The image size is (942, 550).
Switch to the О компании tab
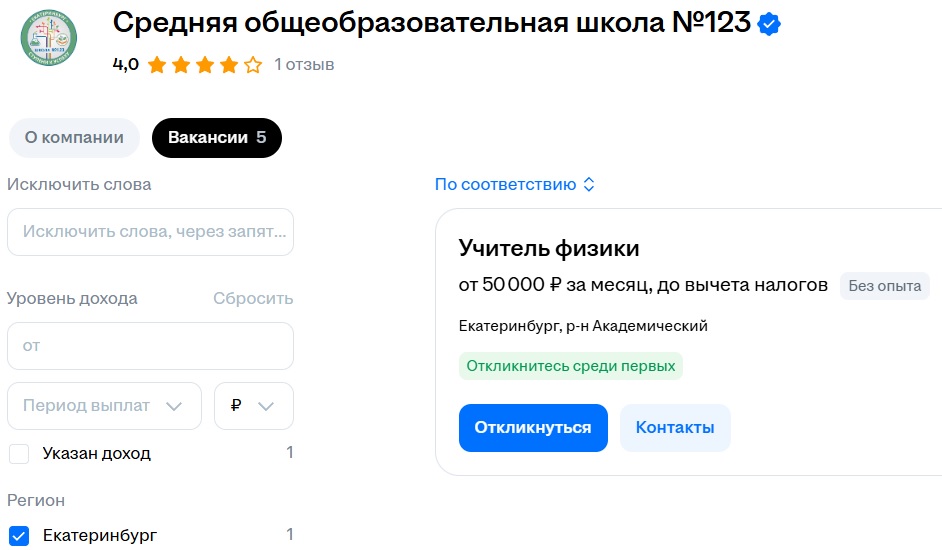pyautogui.click(x=74, y=138)
